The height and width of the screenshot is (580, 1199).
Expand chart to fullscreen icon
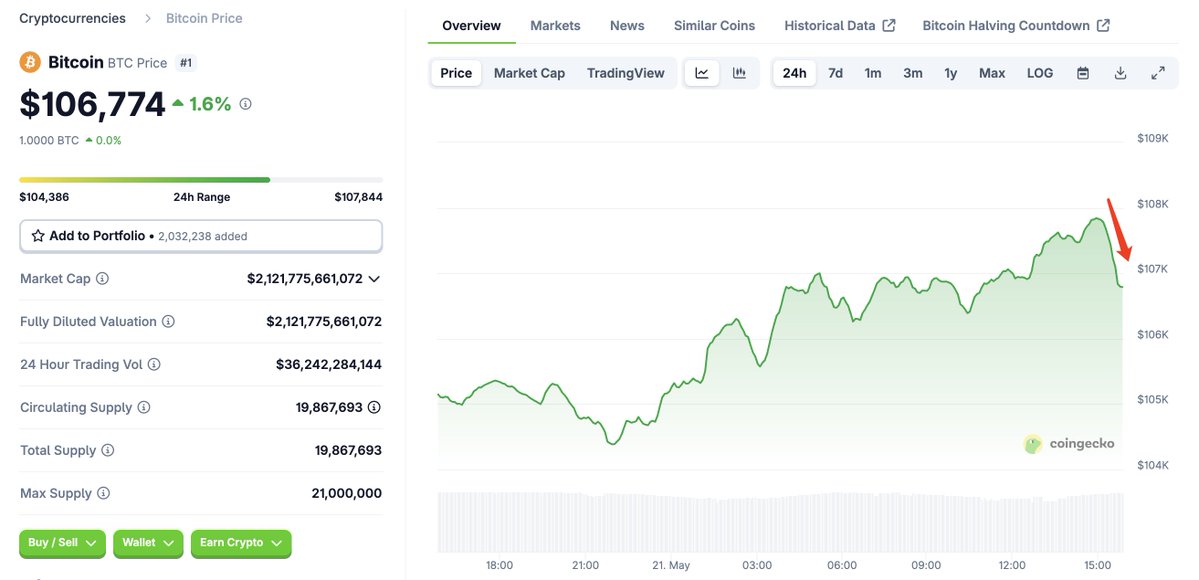pyautogui.click(x=1158, y=73)
